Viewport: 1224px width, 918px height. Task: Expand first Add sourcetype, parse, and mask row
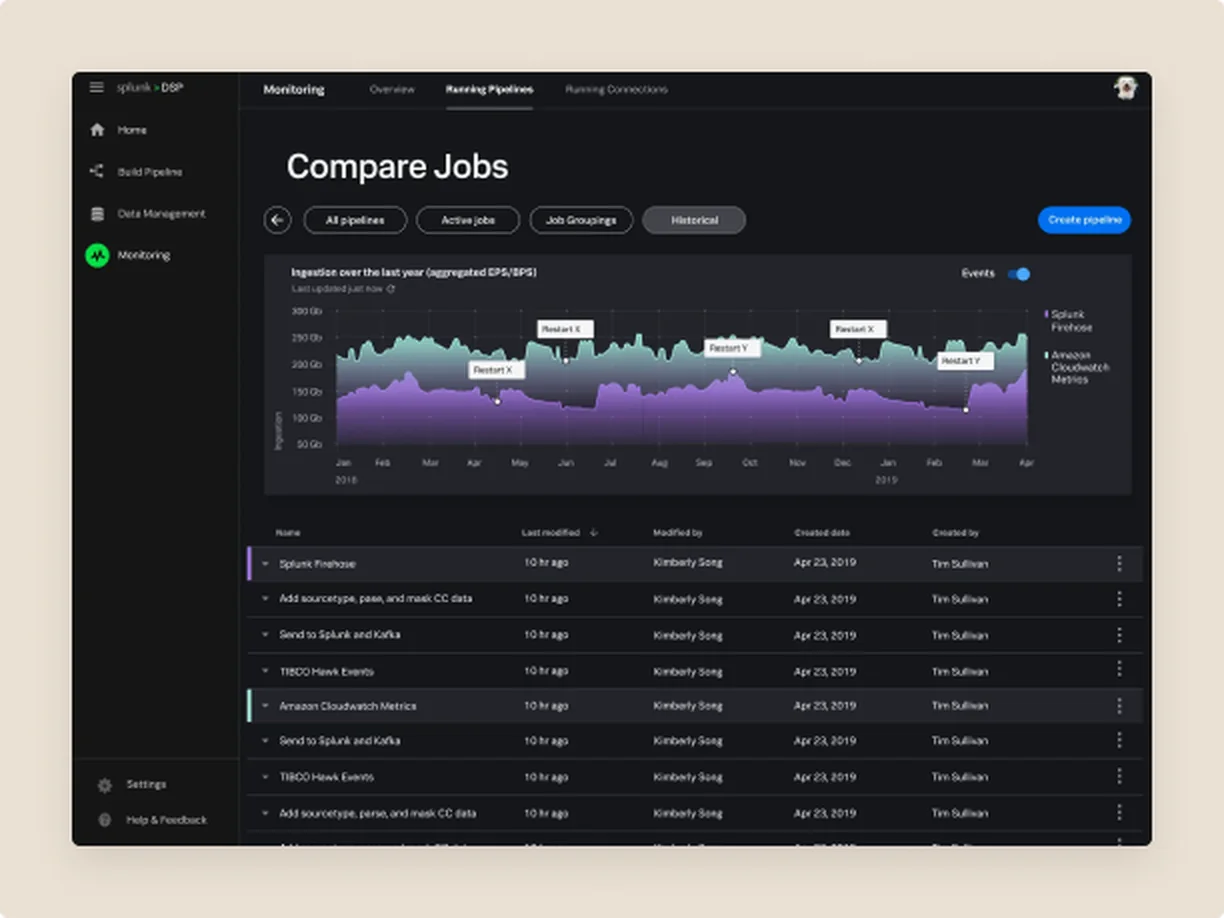[x=265, y=599]
